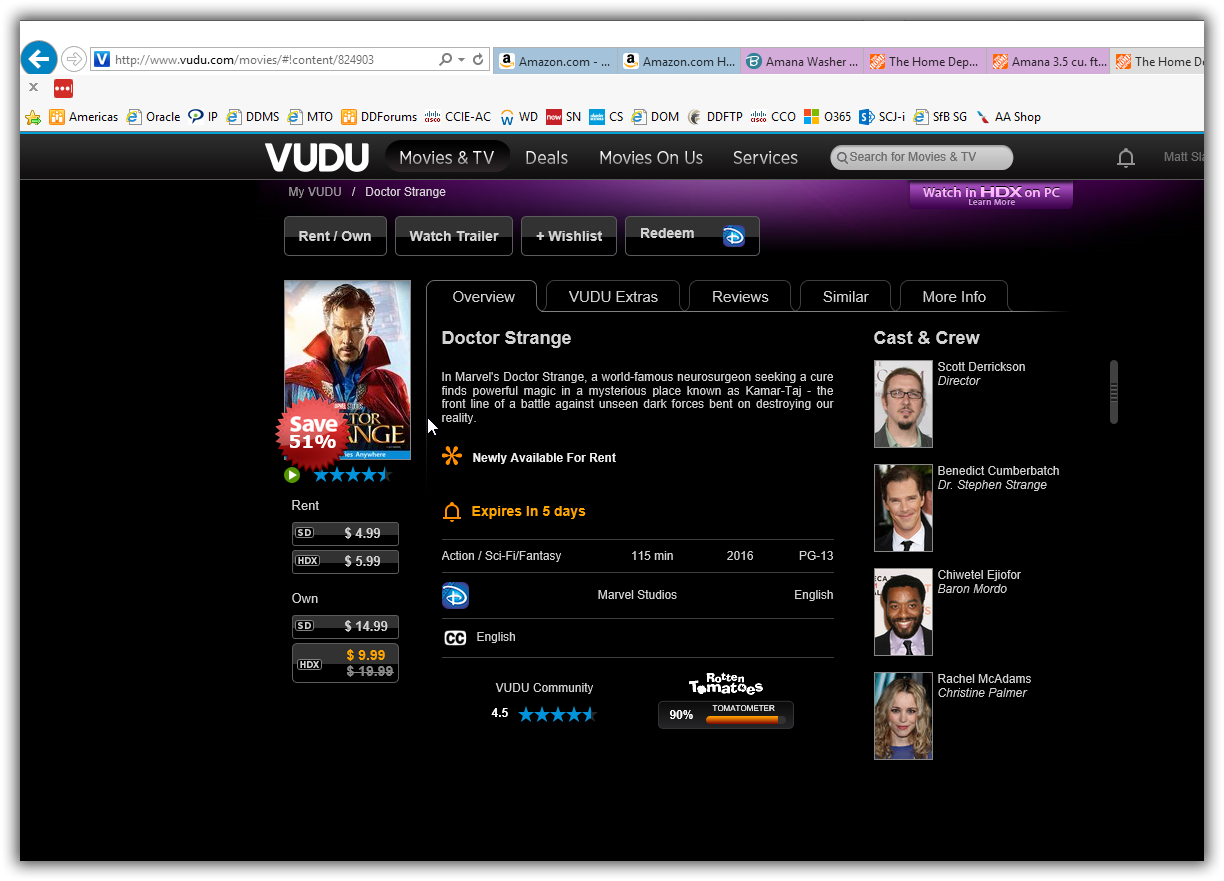Click the cast list scrollbar handle

click(x=1113, y=391)
